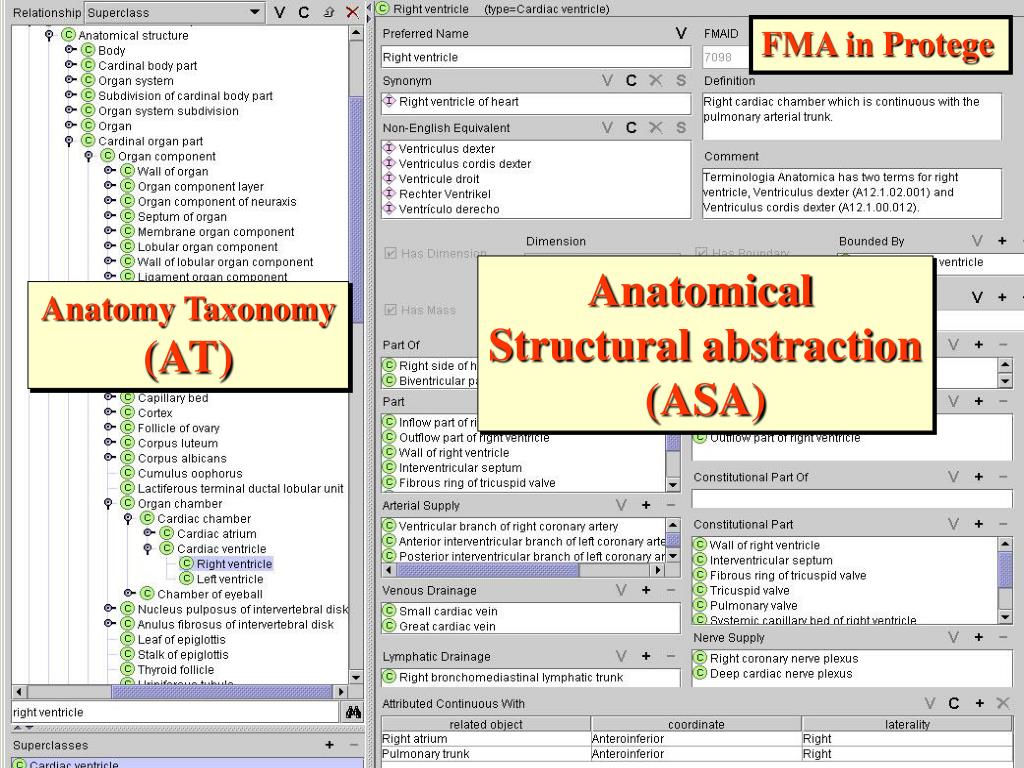Select Corpus luteum in the tree
The image size is (1024, 768).
point(178,443)
